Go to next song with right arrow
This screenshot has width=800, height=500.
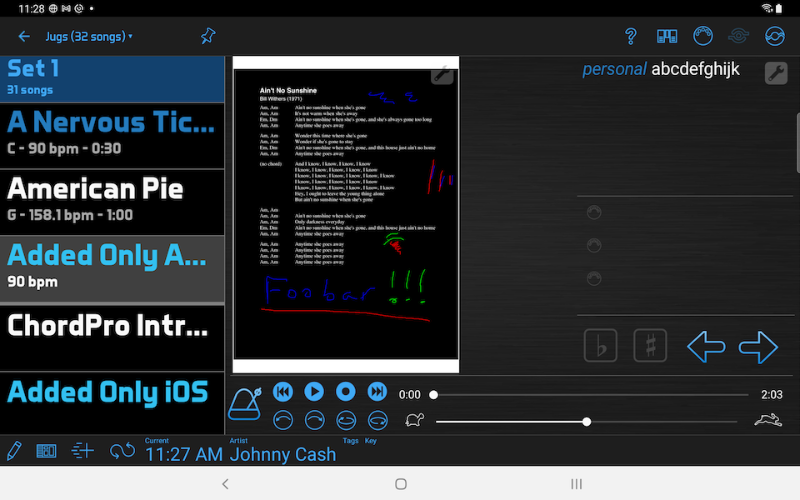coord(758,346)
